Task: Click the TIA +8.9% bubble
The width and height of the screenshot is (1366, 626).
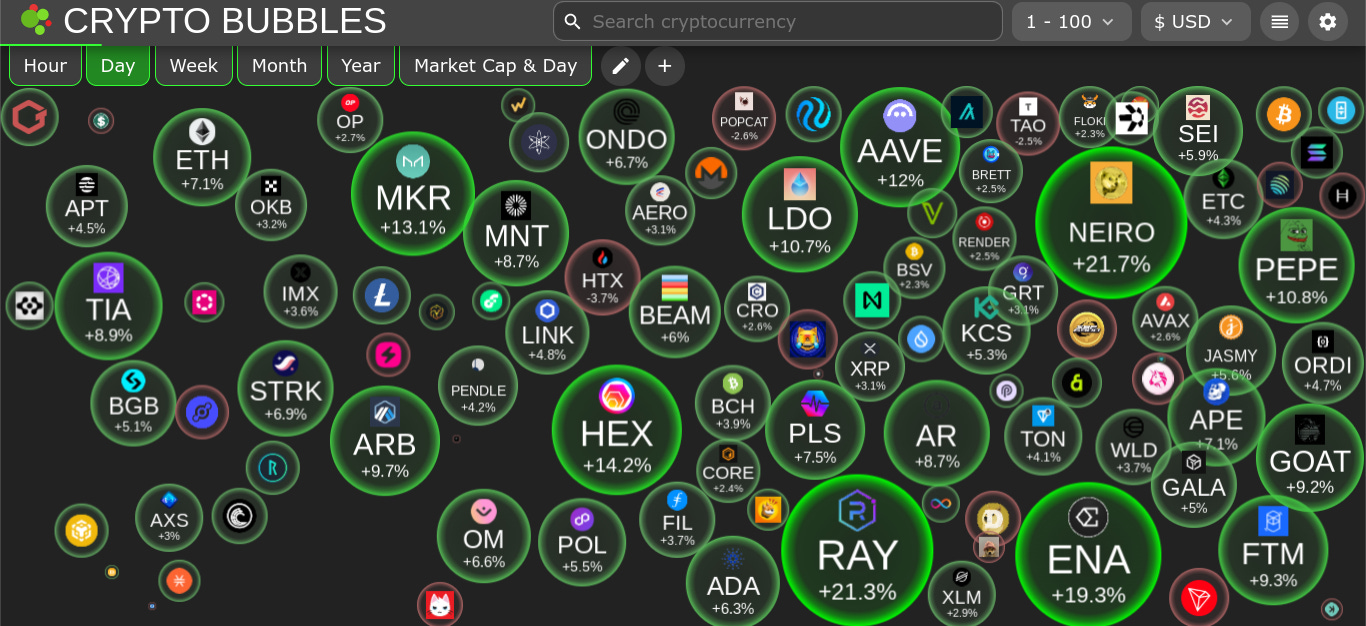Action: [108, 305]
